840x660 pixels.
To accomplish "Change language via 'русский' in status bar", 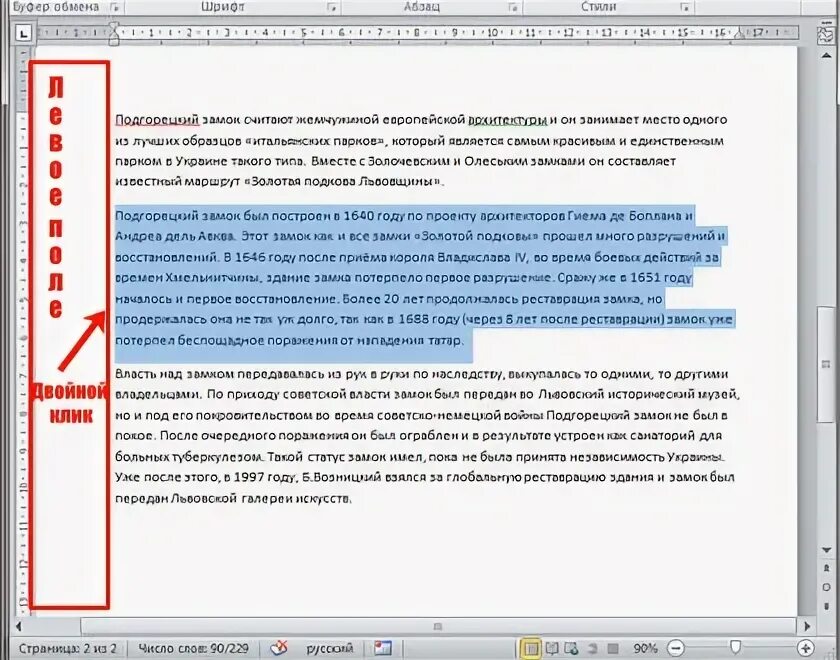I will [x=329, y=649].
